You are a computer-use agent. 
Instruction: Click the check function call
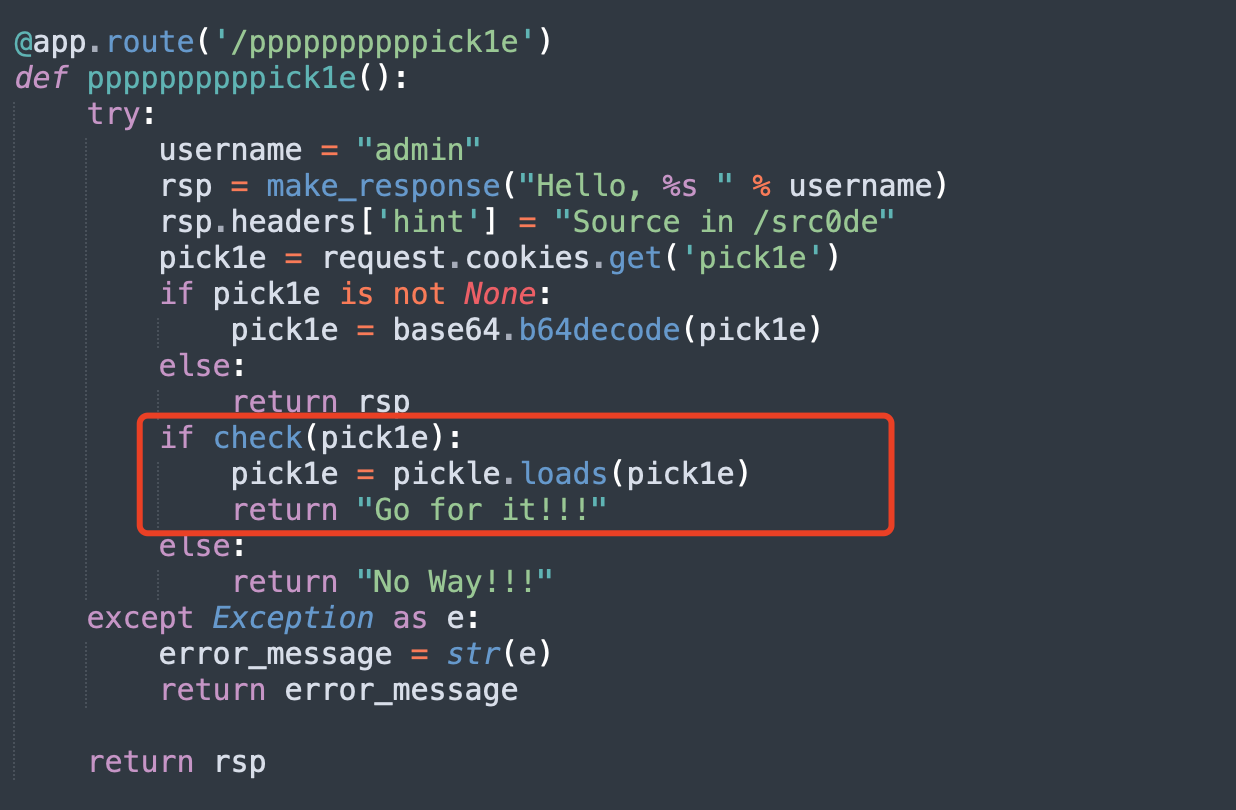pos(258,438)
